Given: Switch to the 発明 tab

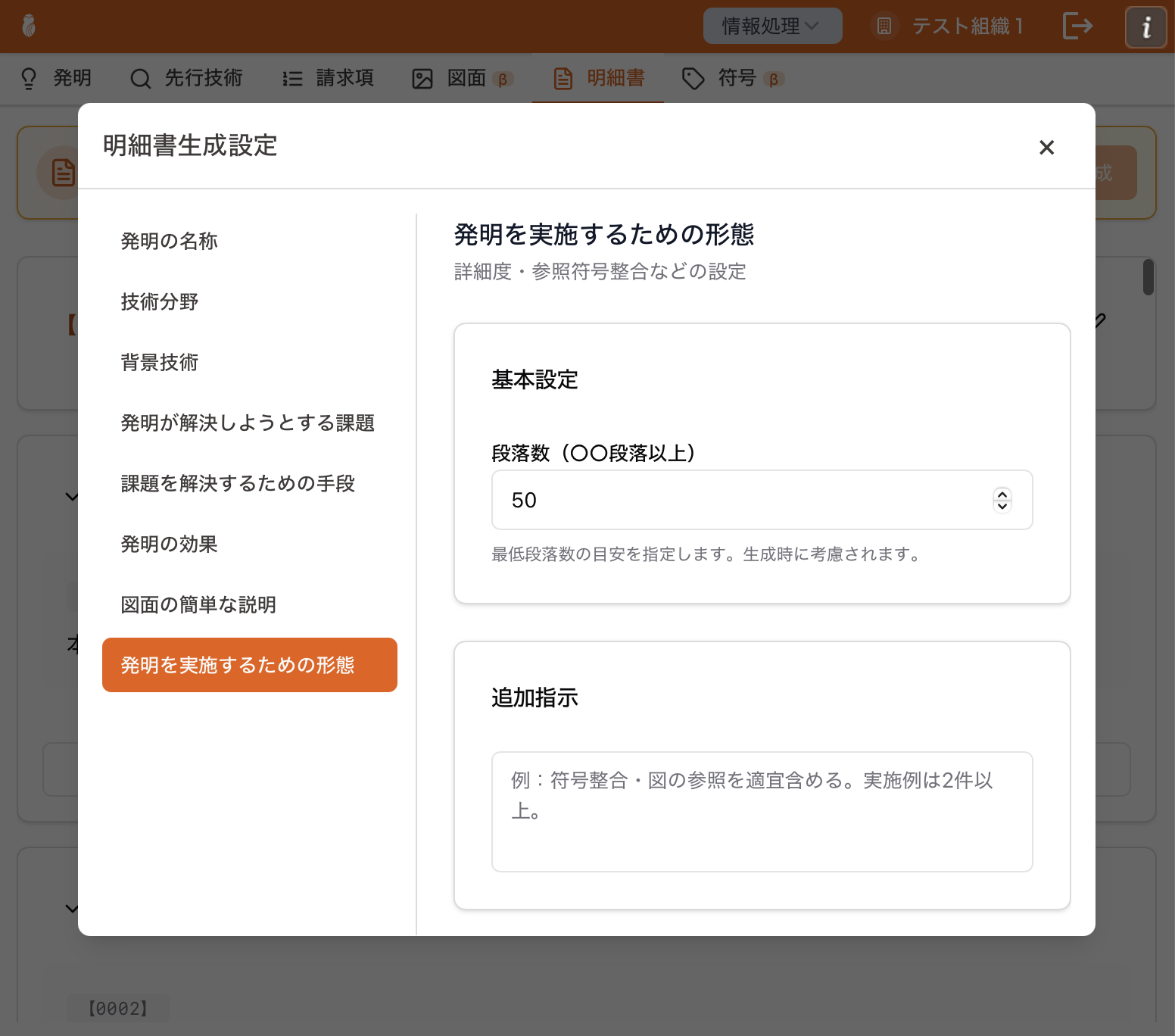Looking at the screenshot, I should tap(56, 78).
